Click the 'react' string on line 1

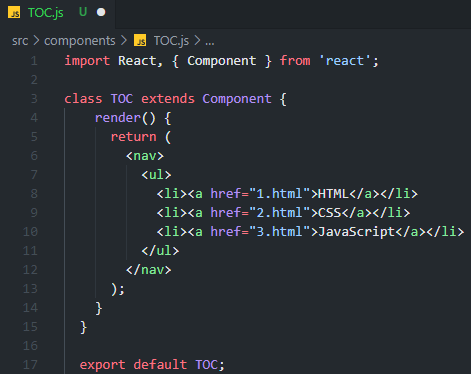(x=345, y=61)
